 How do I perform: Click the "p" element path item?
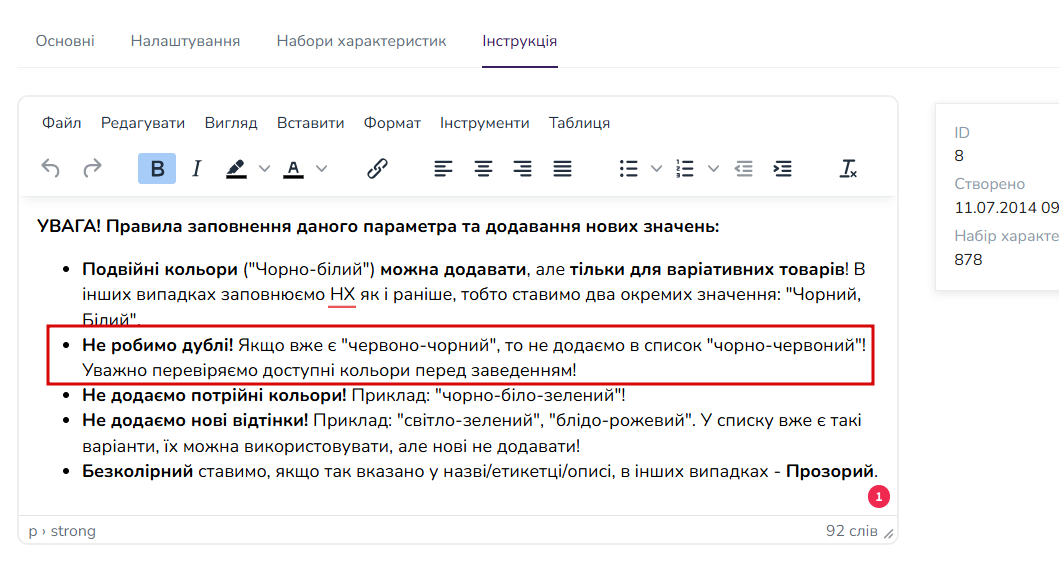32,532
